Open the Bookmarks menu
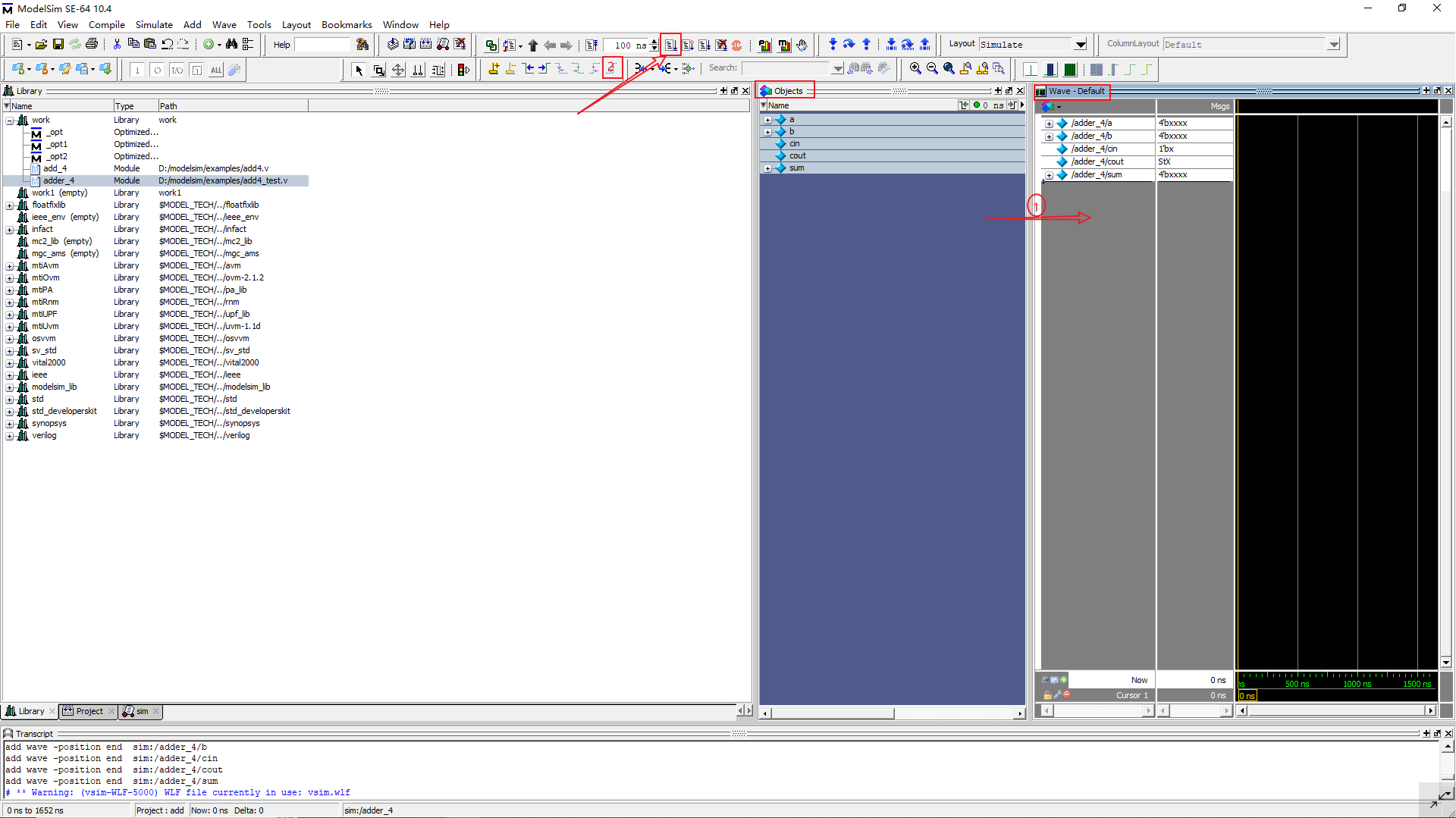1456x818 pixels. tap(347, 24)
